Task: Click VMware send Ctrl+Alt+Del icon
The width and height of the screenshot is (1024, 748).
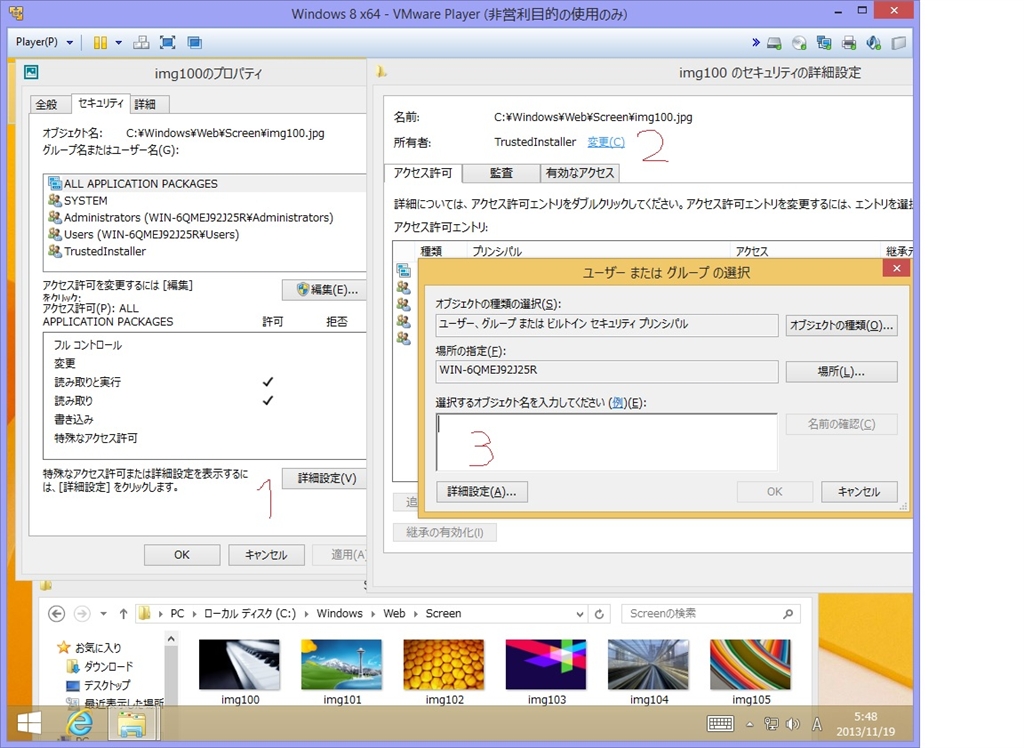Action: click(x=141, y=43)
